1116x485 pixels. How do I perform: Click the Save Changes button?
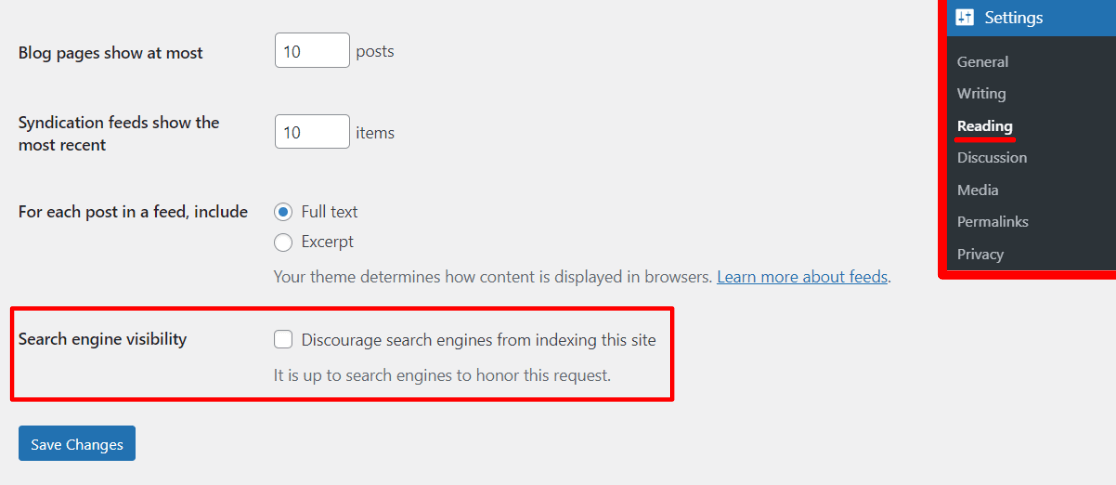77,444
